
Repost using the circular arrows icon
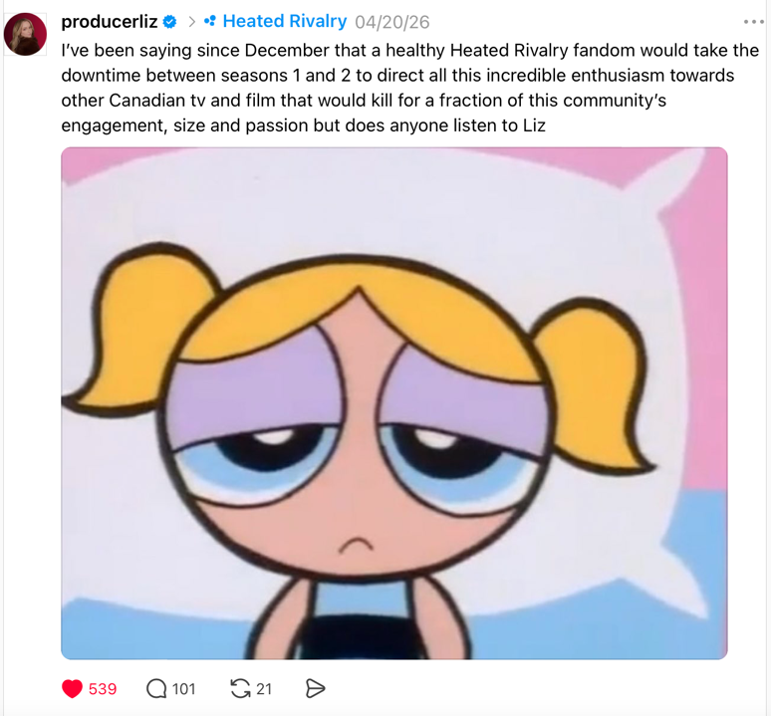[x=240, y=688]
